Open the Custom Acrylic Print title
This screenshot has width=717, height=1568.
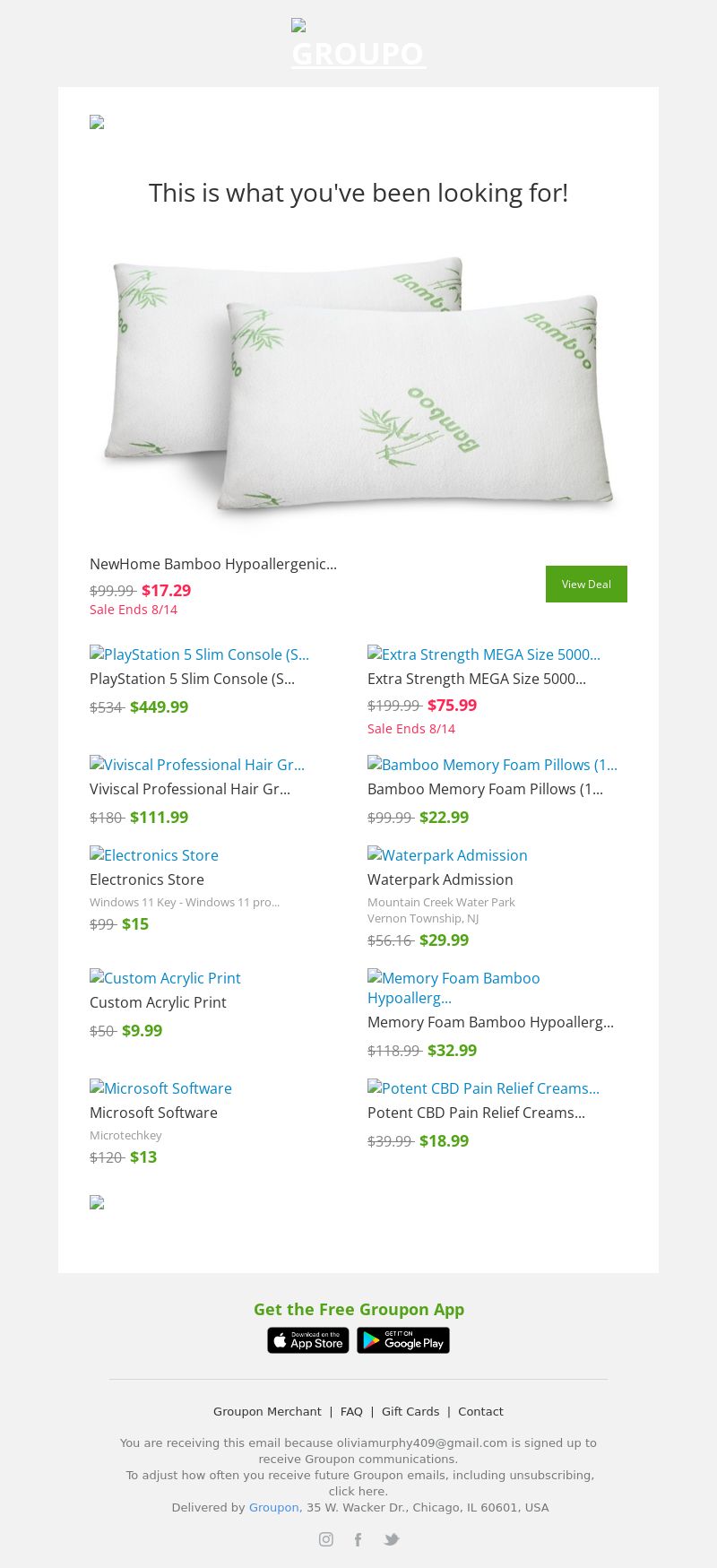point(158,1002)
